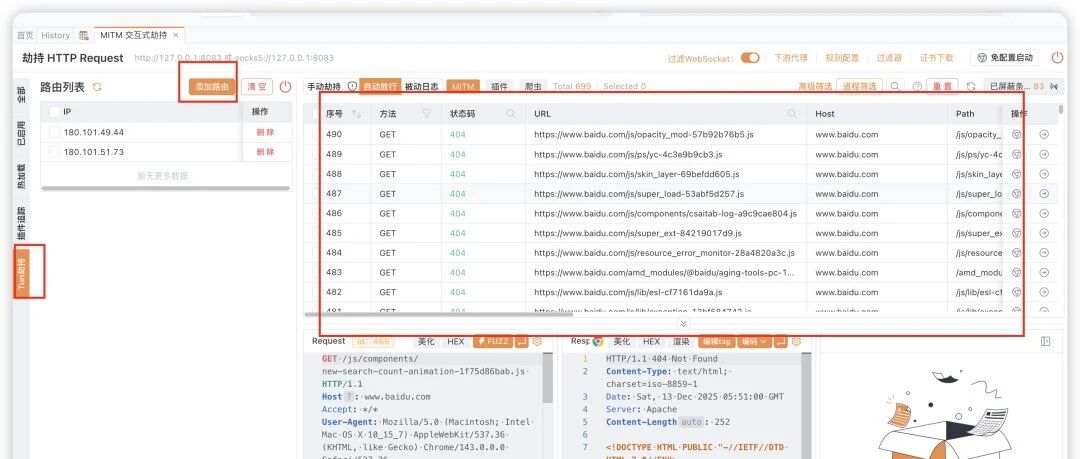This screenshot has width=1080, height=459.
Task: Close the MITM 交互式劫持 tab
Action: [x=176, y=35]
